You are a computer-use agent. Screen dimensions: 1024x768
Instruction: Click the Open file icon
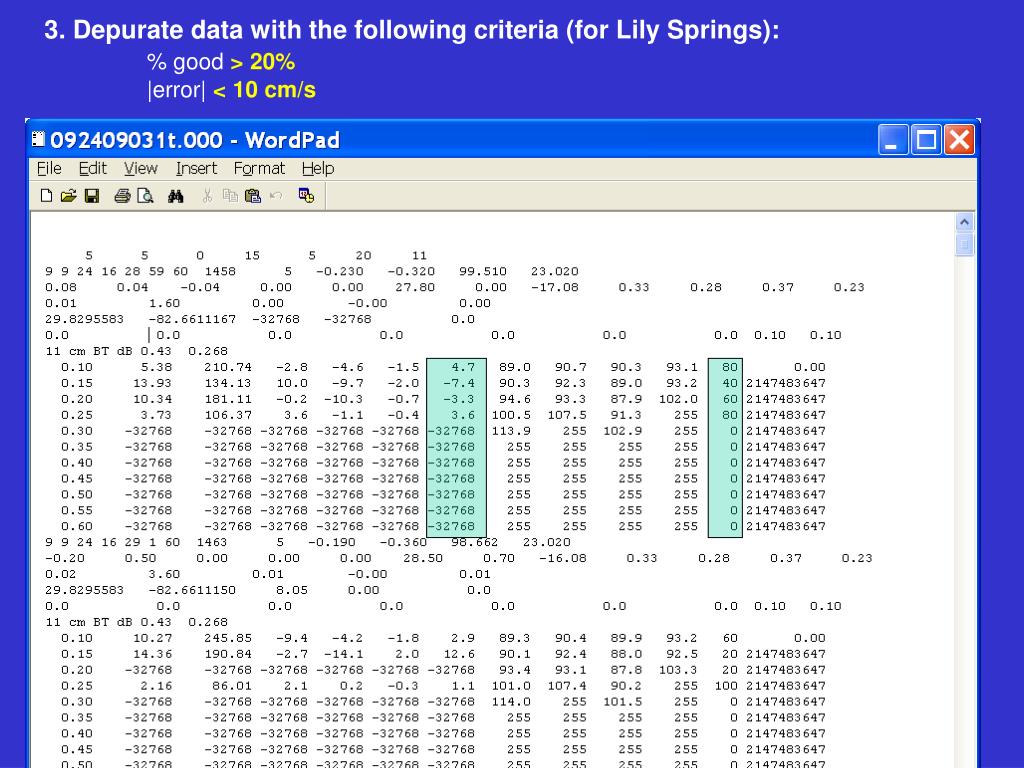coord(69,196)
